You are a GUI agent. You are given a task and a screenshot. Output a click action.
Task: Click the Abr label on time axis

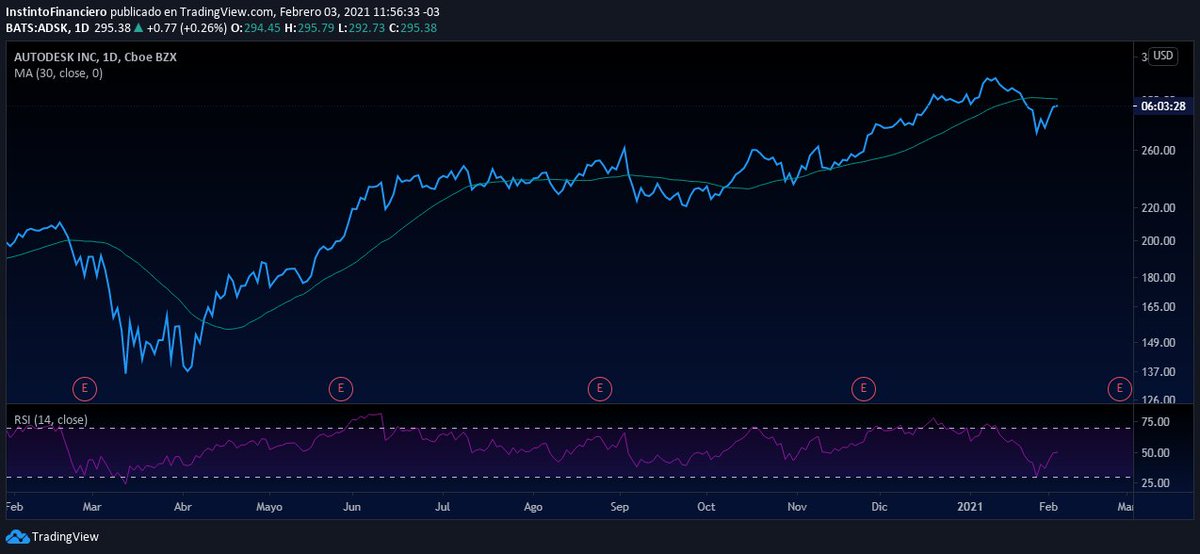tap(184, 508)
